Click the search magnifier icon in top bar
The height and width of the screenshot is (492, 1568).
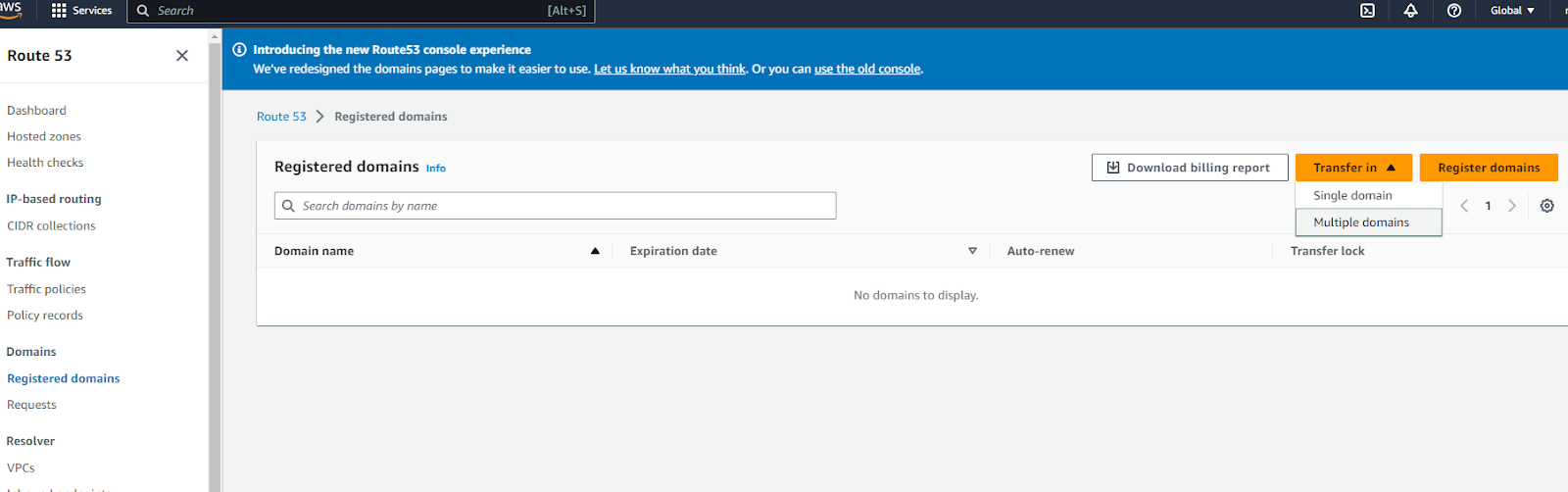tap(143, 11)
